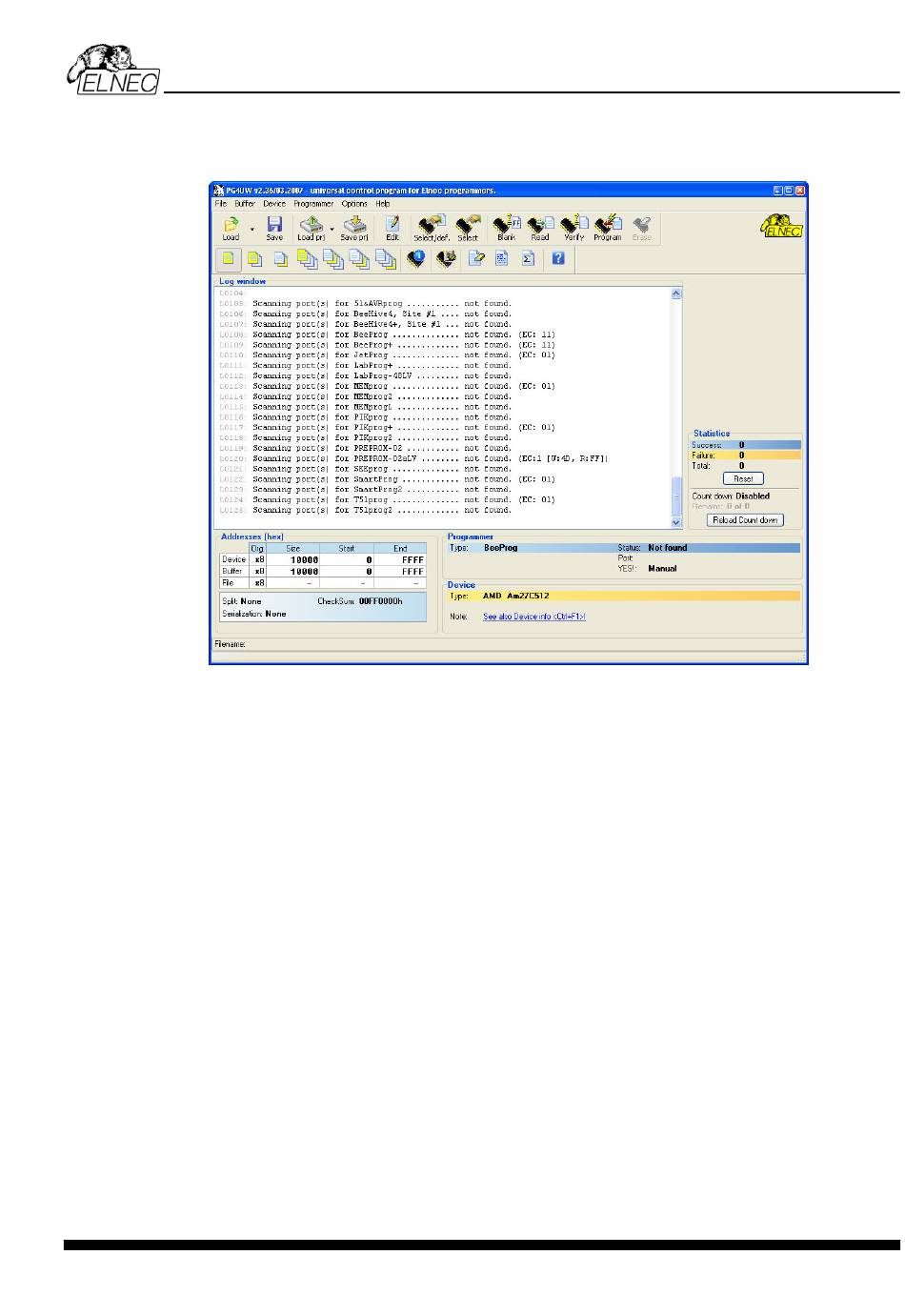Click the YES! mode value Manual
Screen dimensions: 905x1316
[x=662, y=568]
